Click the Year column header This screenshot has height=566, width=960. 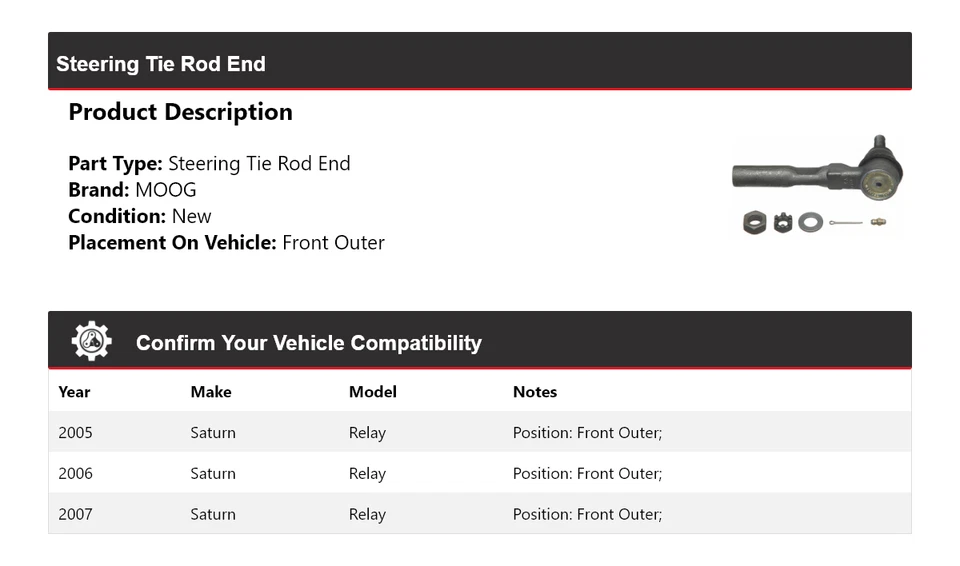(x=74, y=392)
